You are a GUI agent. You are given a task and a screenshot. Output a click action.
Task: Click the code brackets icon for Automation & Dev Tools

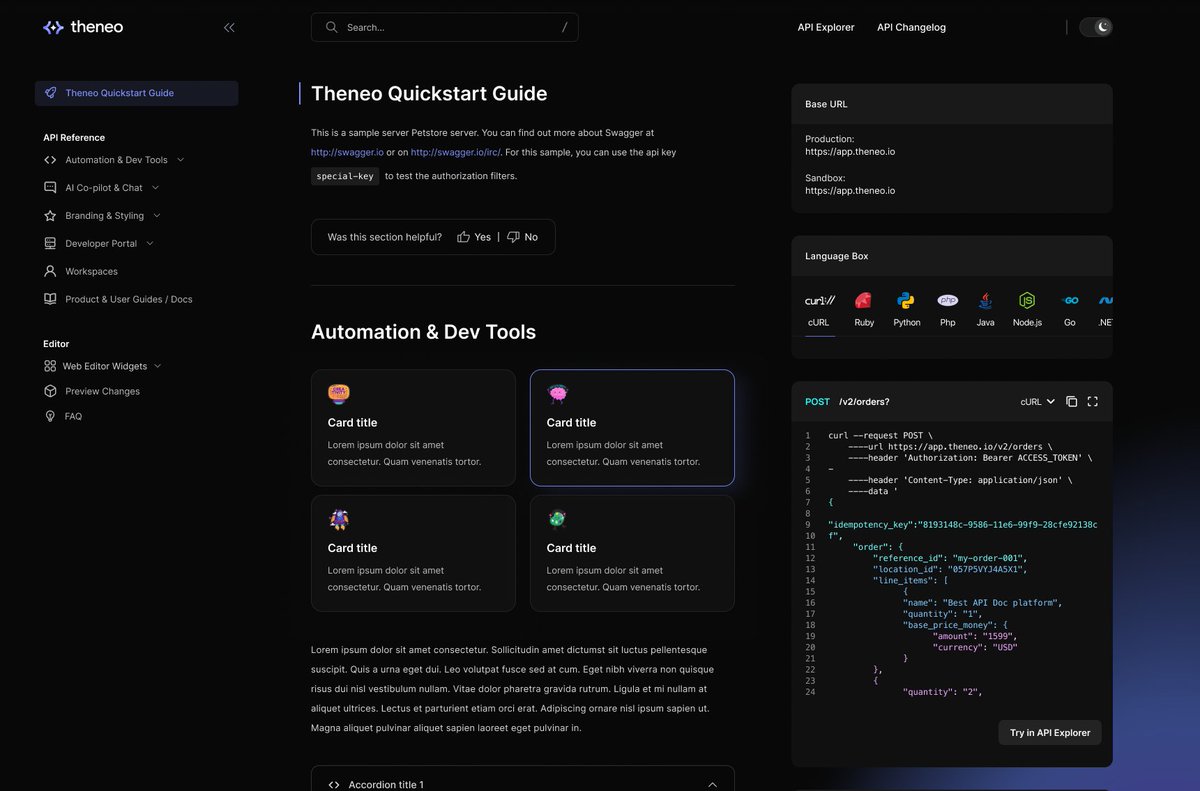pos(50,160)
